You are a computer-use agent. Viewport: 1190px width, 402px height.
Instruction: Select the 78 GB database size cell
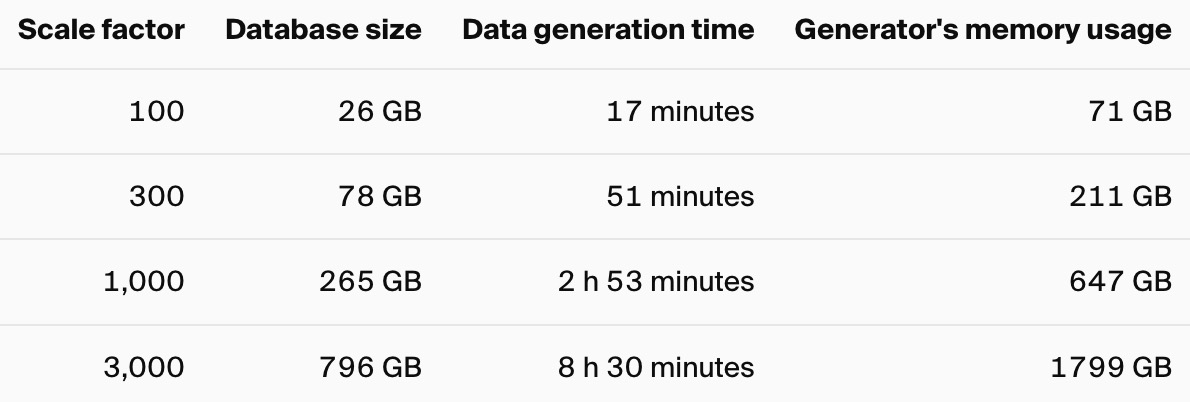379,196
